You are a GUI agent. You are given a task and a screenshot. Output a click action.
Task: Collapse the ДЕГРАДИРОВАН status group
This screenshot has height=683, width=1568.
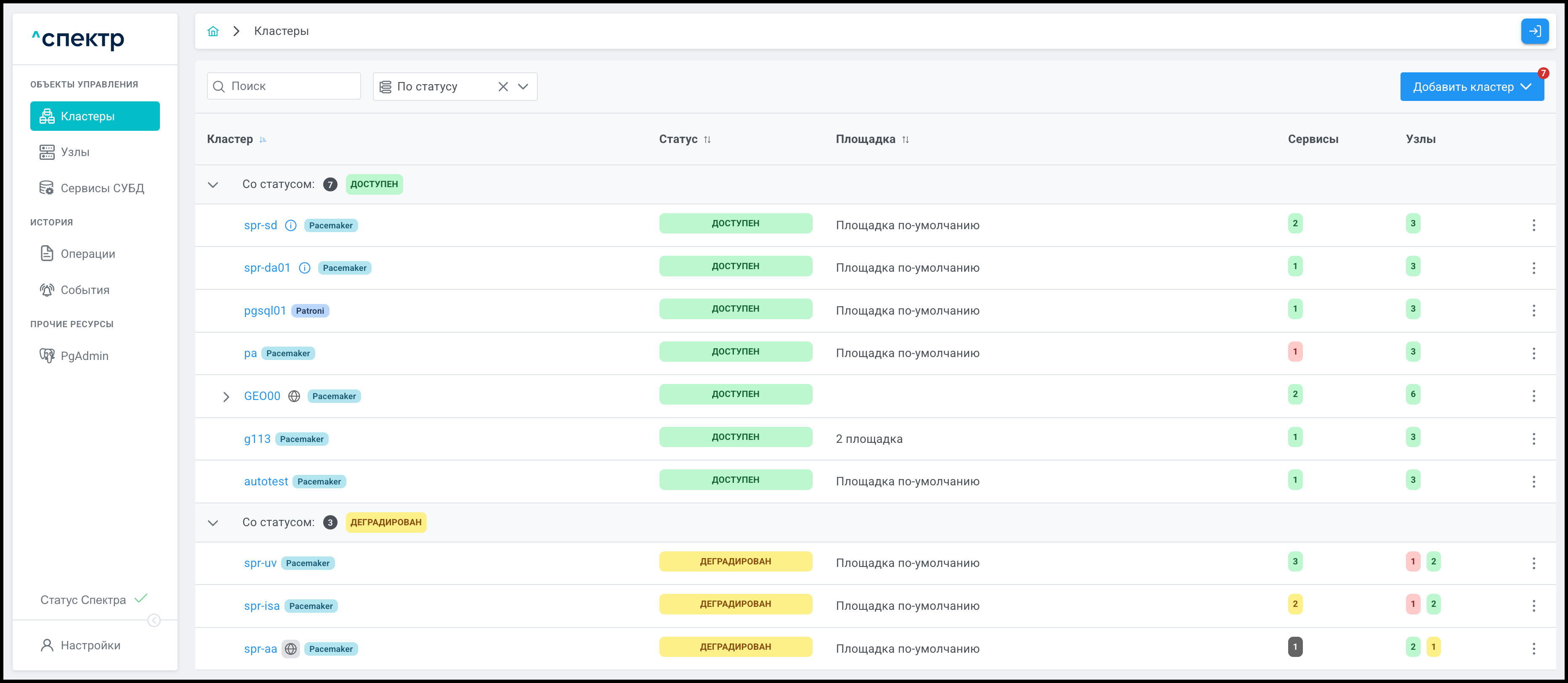point(213,522)
